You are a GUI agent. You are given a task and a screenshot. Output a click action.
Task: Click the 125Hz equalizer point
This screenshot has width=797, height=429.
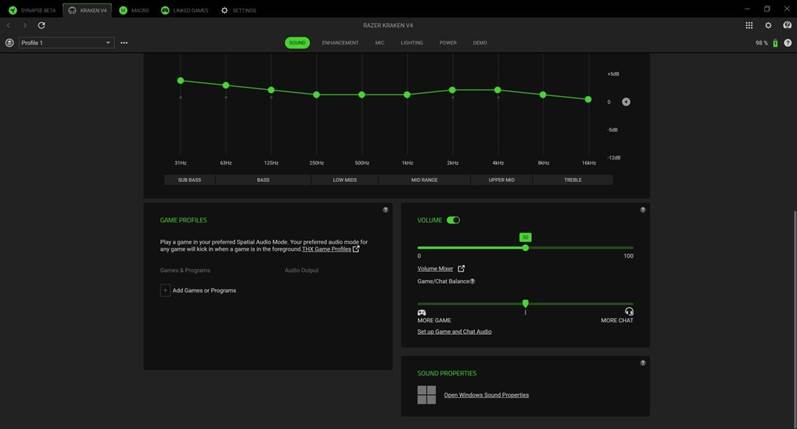pyautogui.click(x=271, y=90)
